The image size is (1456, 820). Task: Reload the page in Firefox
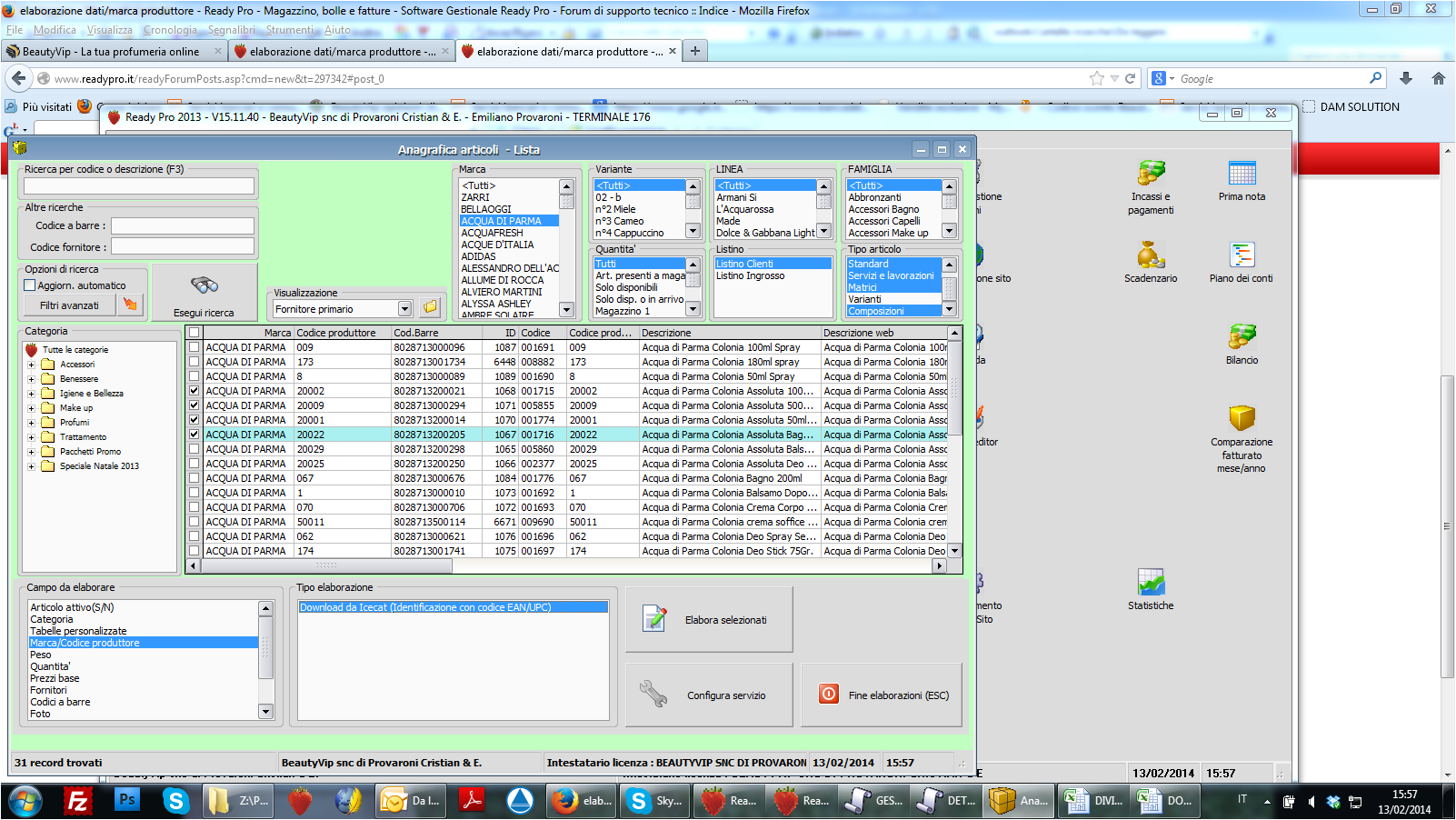pyautogui.click(x=1130, y=79)
